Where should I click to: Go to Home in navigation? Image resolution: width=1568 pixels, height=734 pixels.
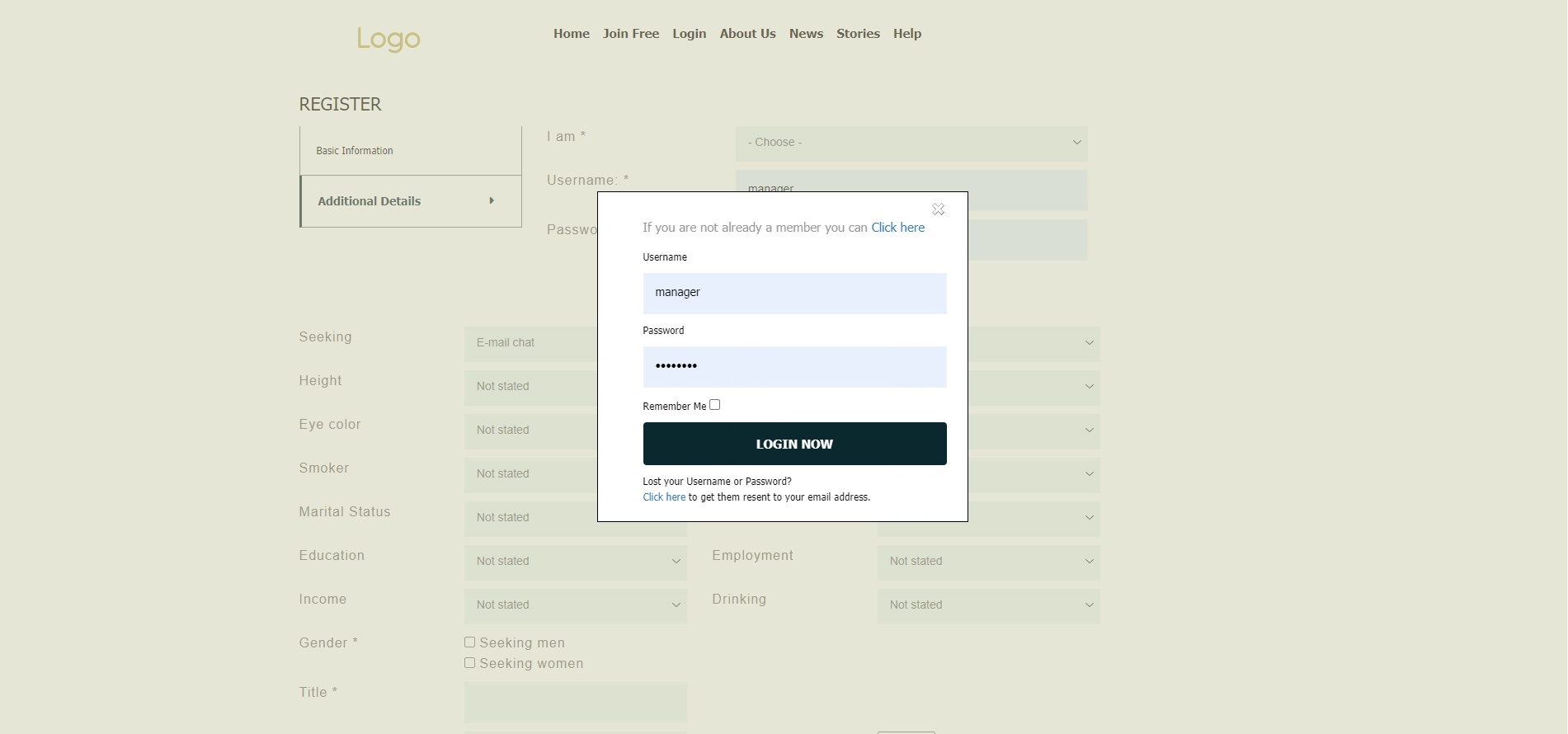pyautogui.click(x=571, y=34)
